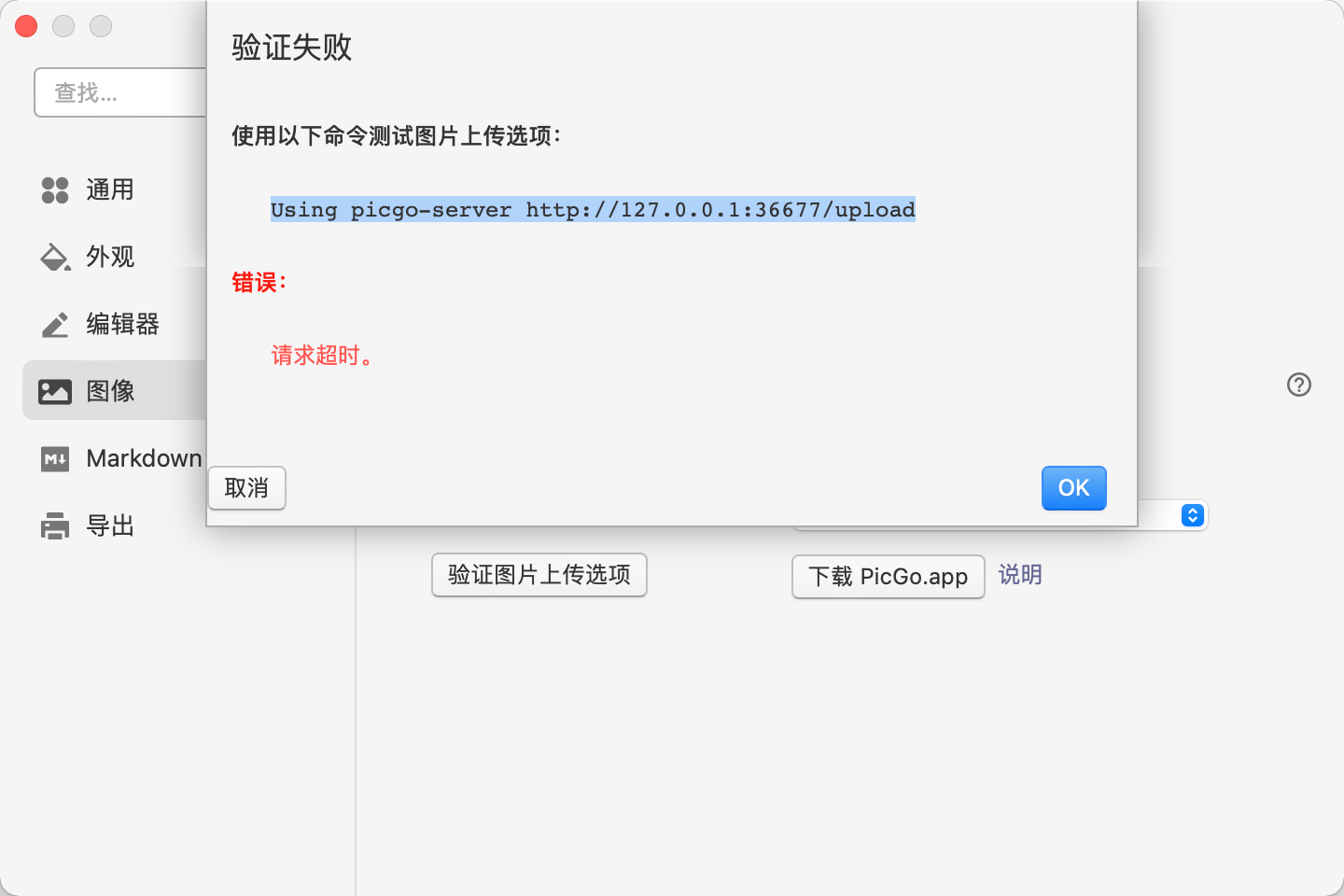Click the Editor (编辑器) pencil icon

(x=55, y=324)
